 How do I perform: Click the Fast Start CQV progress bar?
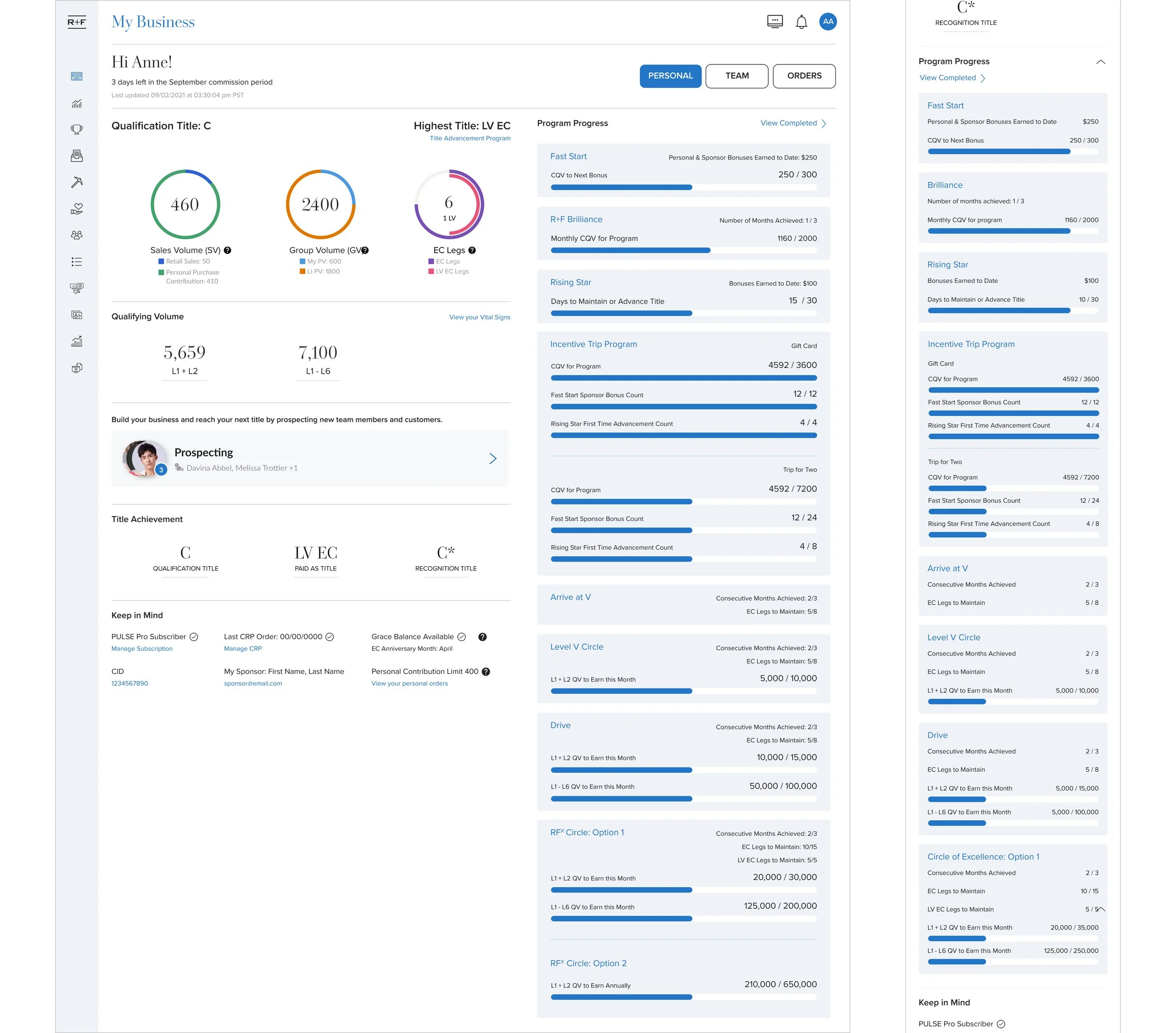pos(683,188)
